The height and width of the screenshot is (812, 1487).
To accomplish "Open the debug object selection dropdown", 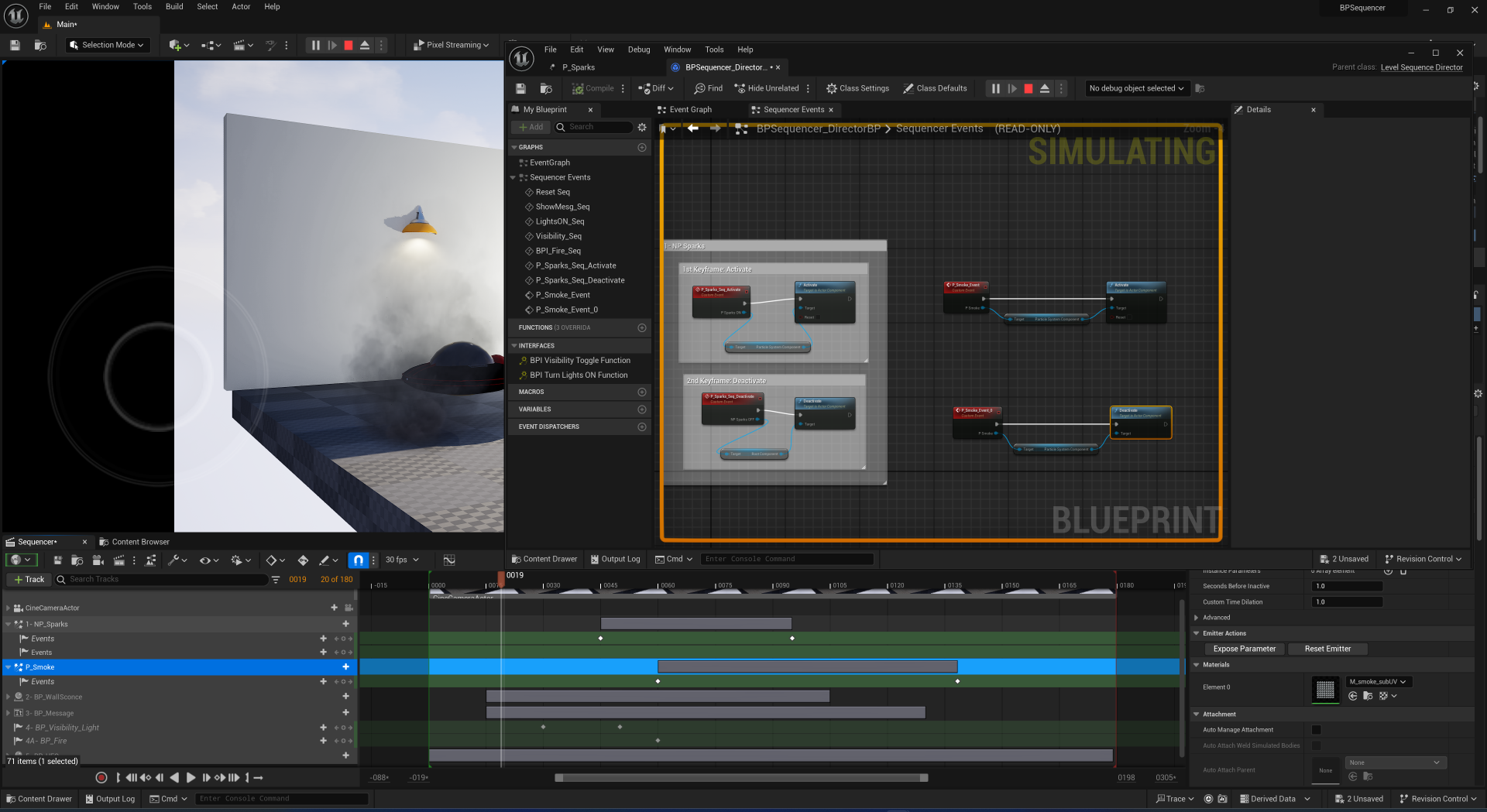I will pos(1136,88).
